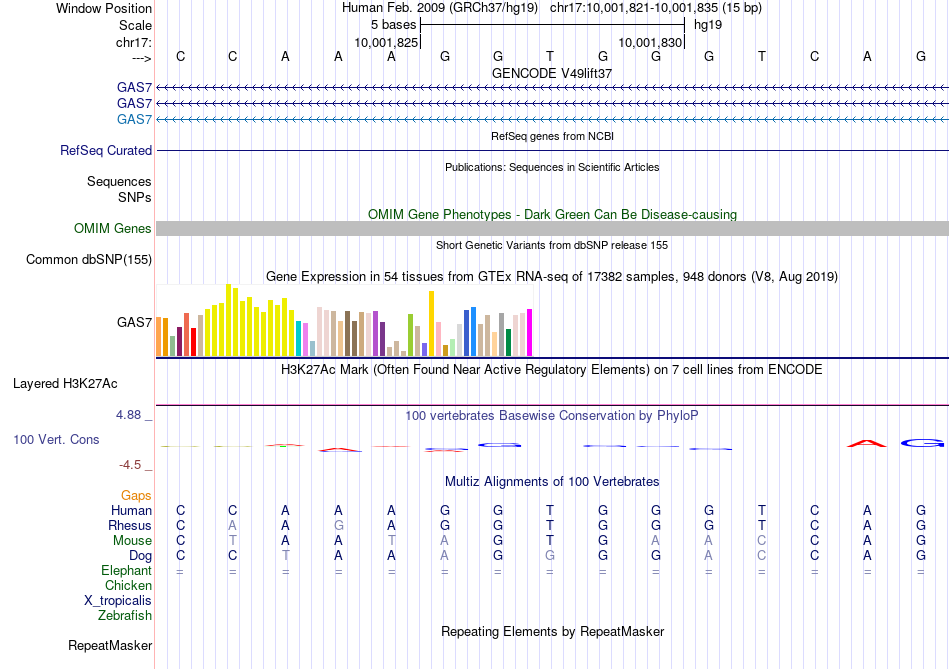Click the GAS7 GTEx expression label
Screen dimensions: 950x669
pyautogui.click(x=135, y=322)
